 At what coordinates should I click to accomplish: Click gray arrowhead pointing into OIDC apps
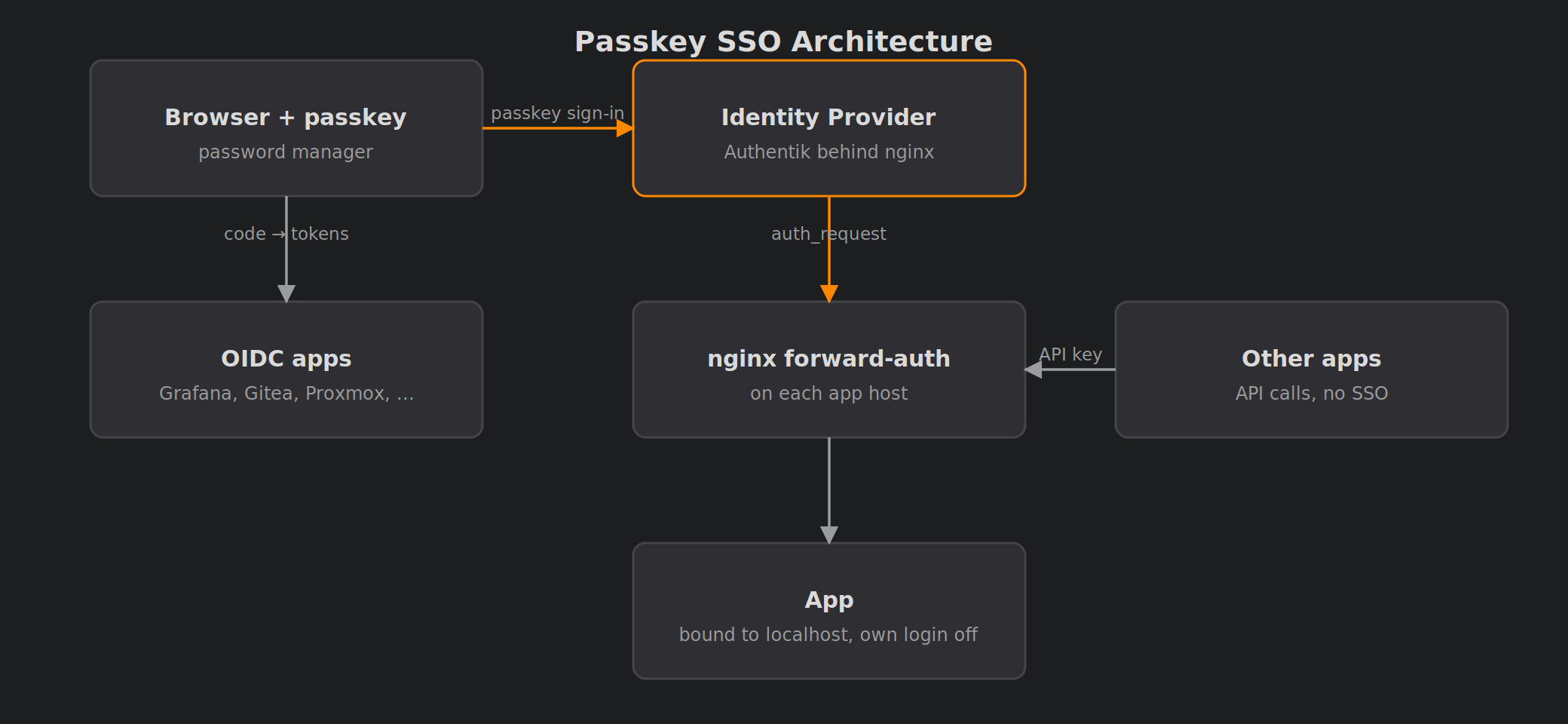[286, 293]
